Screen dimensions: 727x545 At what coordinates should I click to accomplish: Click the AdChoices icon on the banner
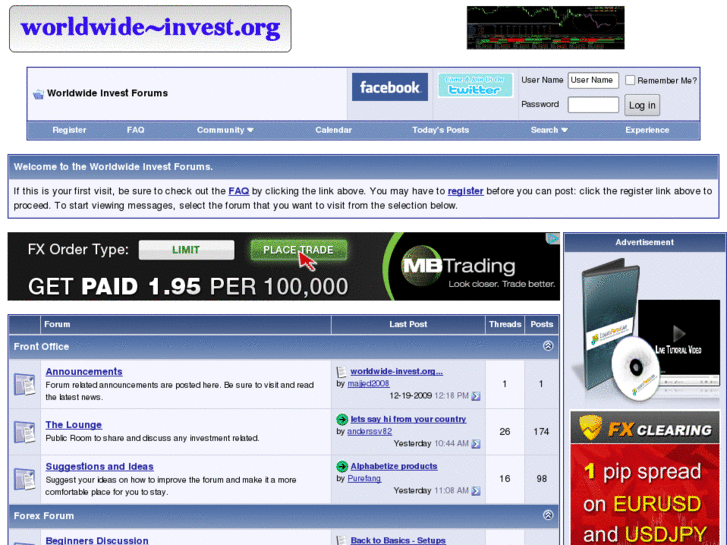coord(553,238)
